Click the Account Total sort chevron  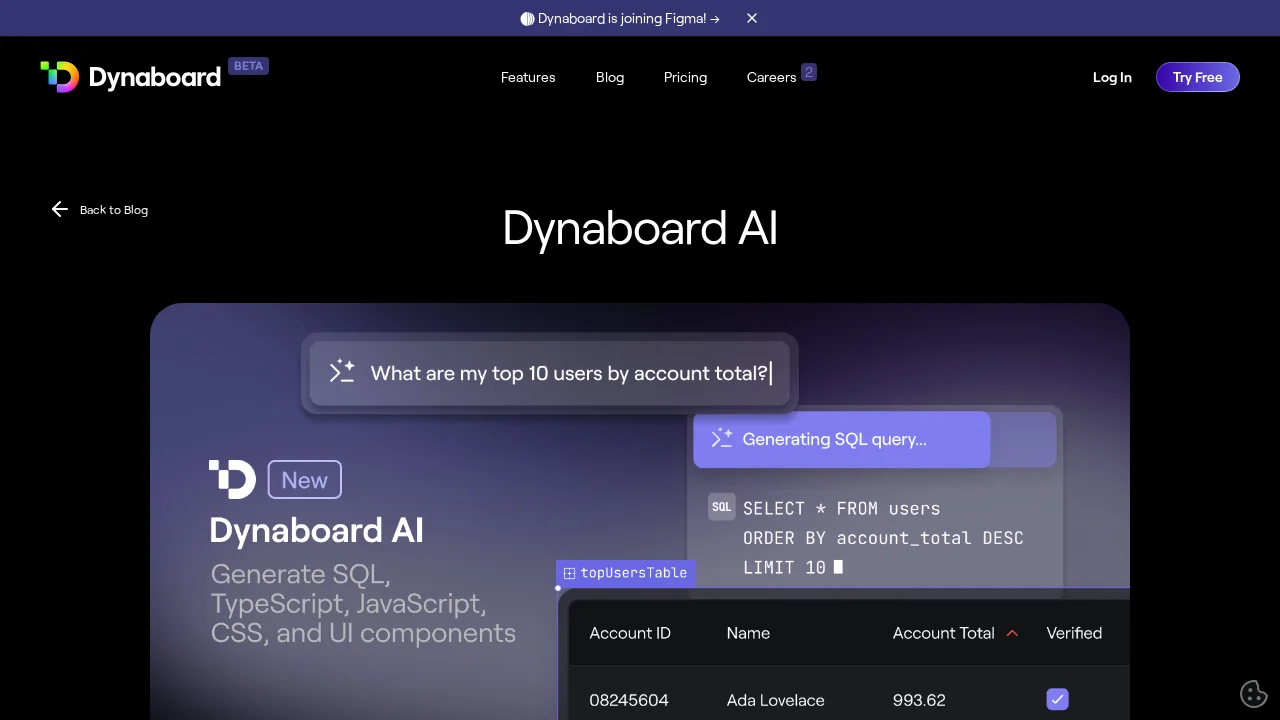pyautogui.click(x=1012, y=632)
